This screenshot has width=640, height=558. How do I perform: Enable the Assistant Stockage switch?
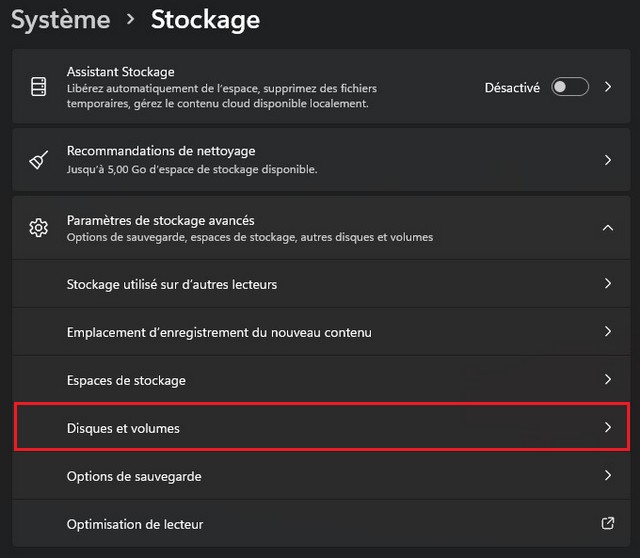pyautogui.click(x=570, y=87)
